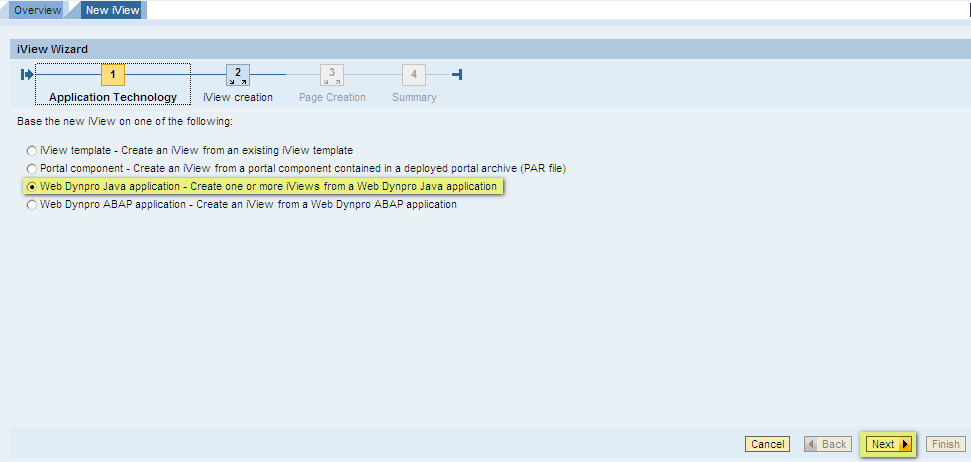
Task: Click the roadmap end marker
Action: pos(457,75)
